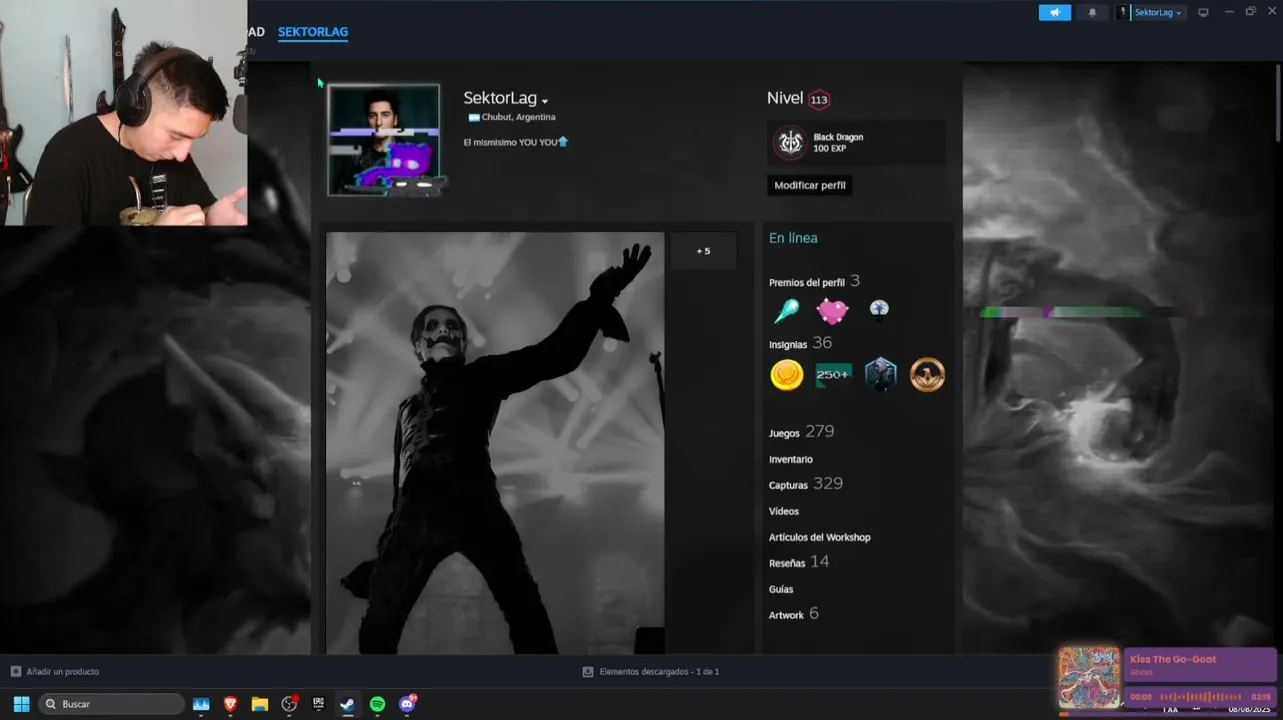Viewport: 1283px width, 720px height.
Task: Click the blue hexagonal character badge
Action: [x=880, y=375]
